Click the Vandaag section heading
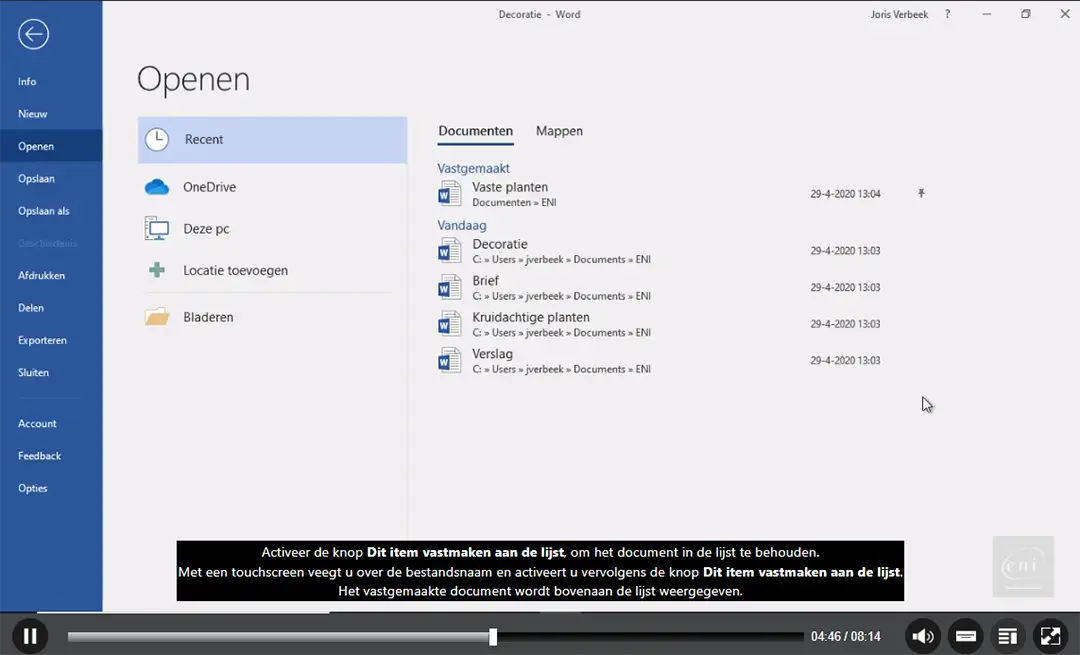The image size is (1080, 655). (x=461, y=225)
